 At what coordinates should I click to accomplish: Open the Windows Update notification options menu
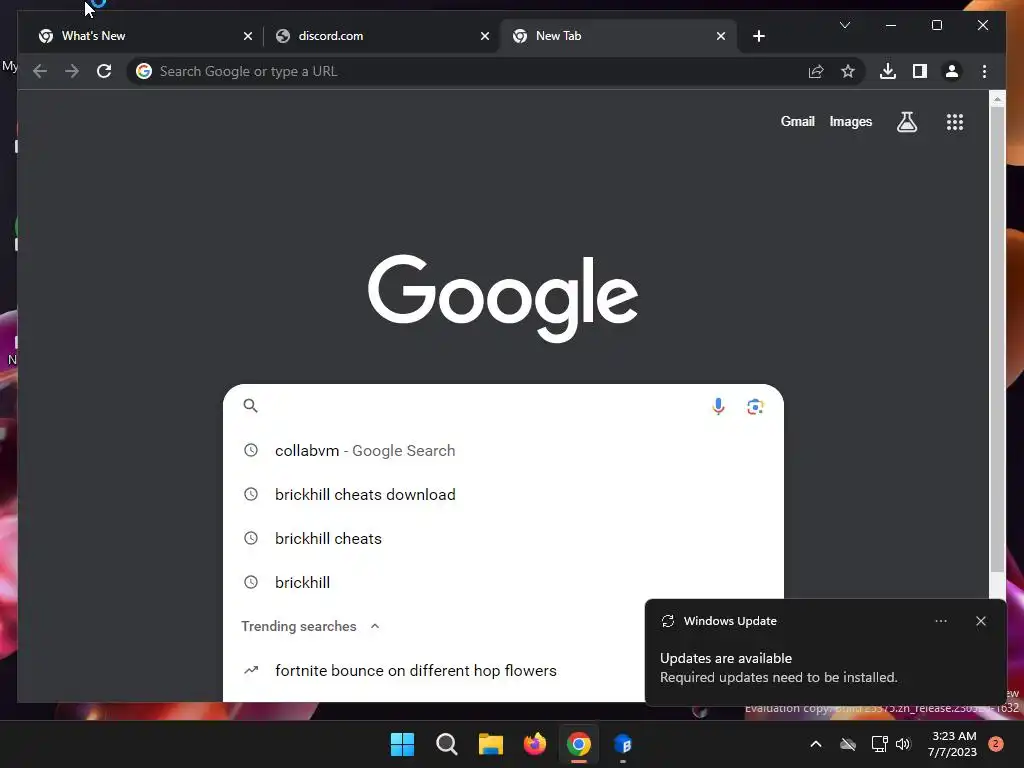(940, 621)
